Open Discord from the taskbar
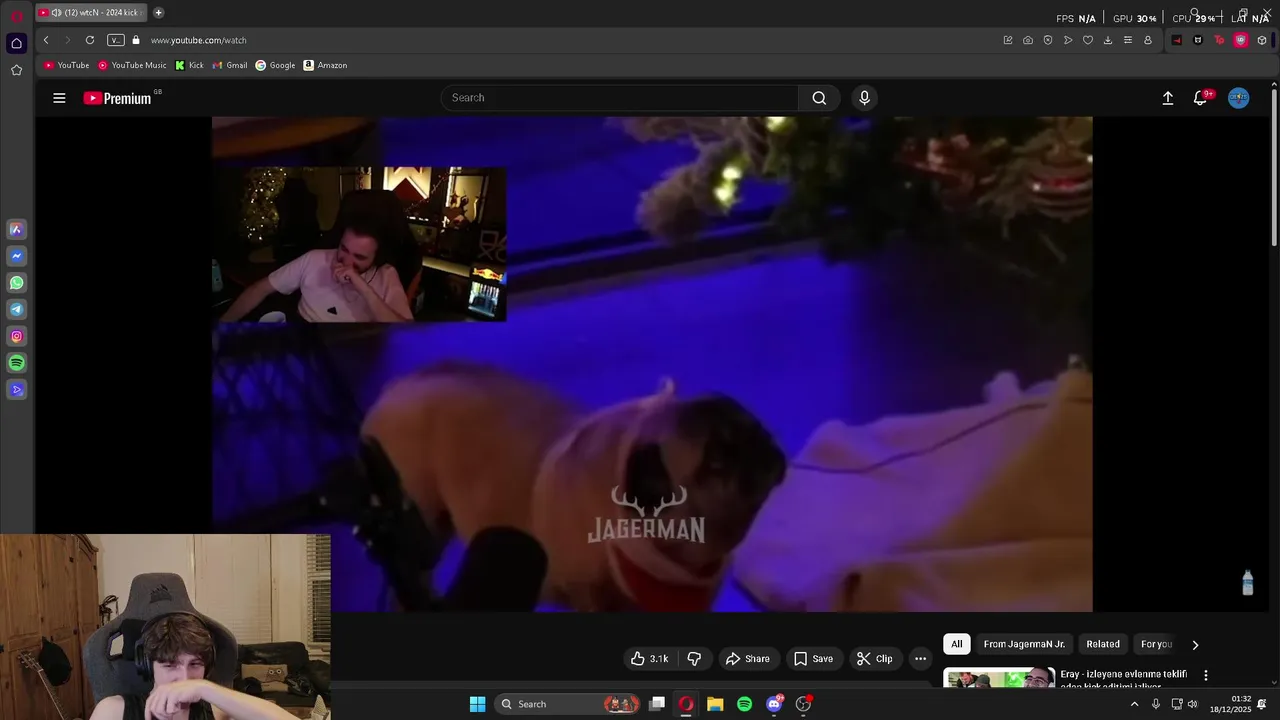This screenshot has height=720, width=1280. 774,704
